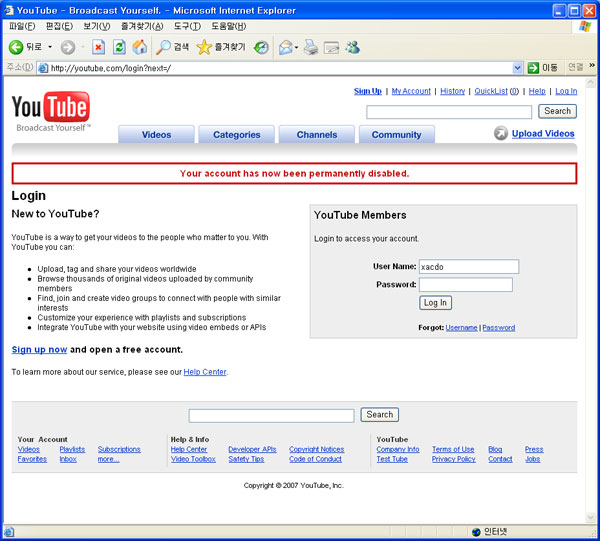Image resolution: width=600 pixels, height=541 pixels.
Task: Click the status bar page icon
Action: point(9,532)
